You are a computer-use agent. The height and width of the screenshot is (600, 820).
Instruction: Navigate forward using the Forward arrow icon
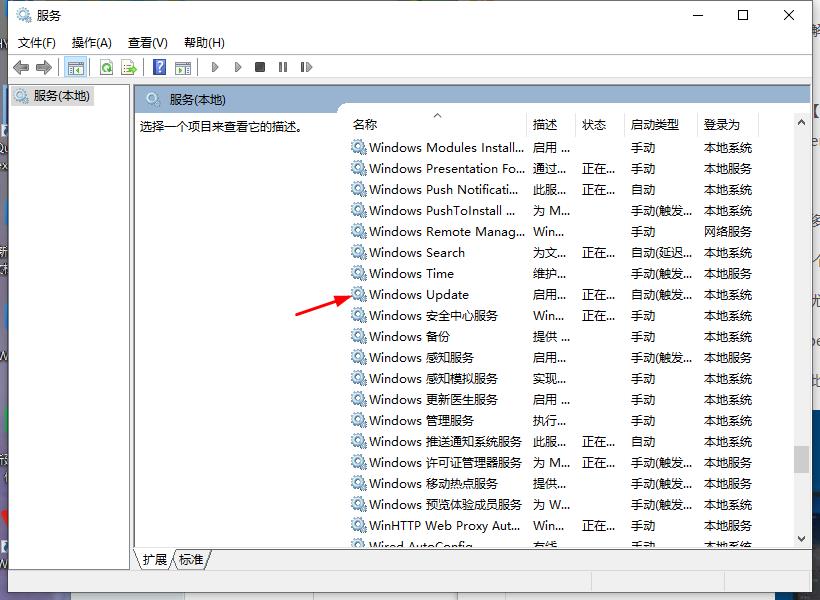[x=44, y=67]
